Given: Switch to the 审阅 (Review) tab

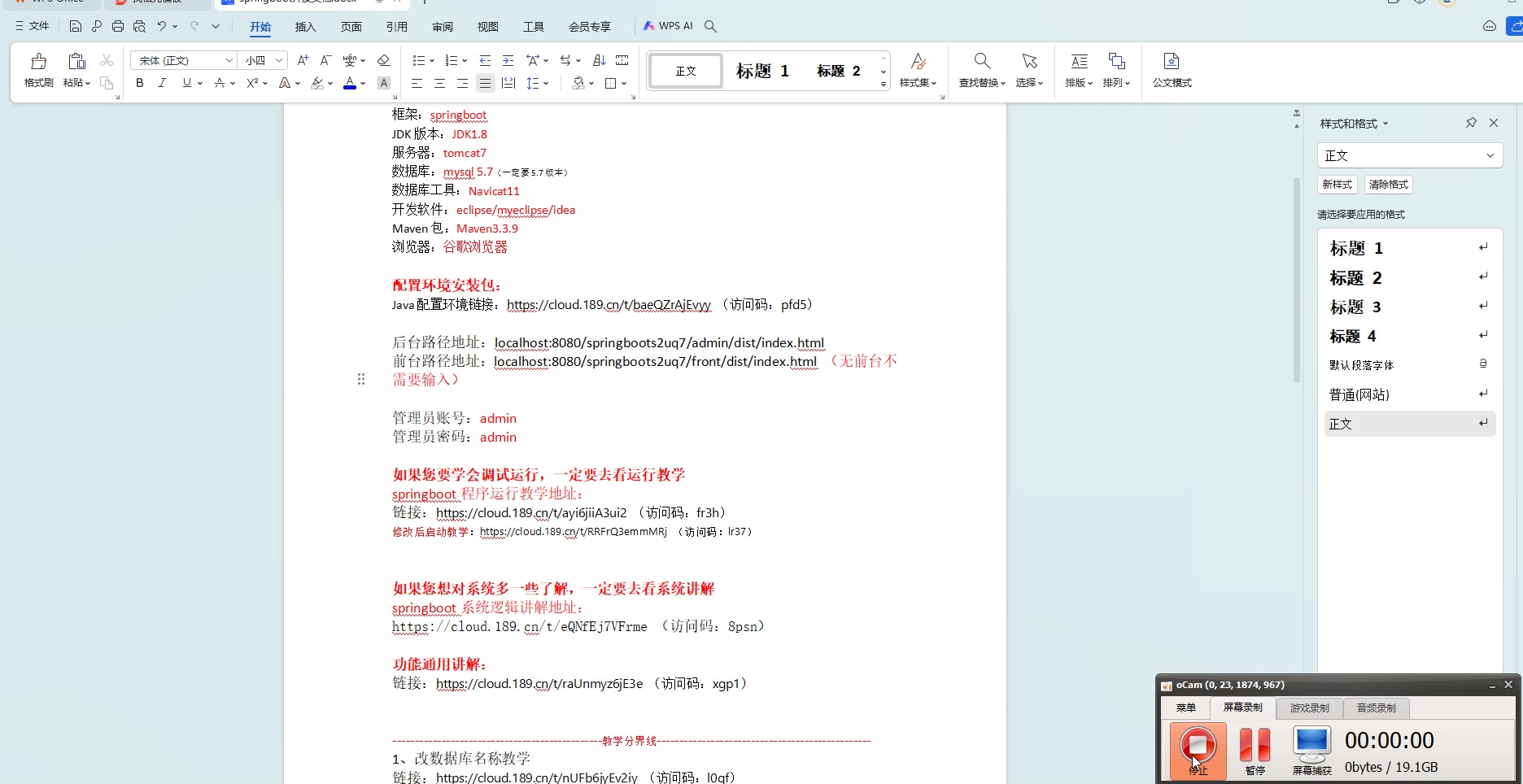Looking at the screenshot, I should 443,27.
